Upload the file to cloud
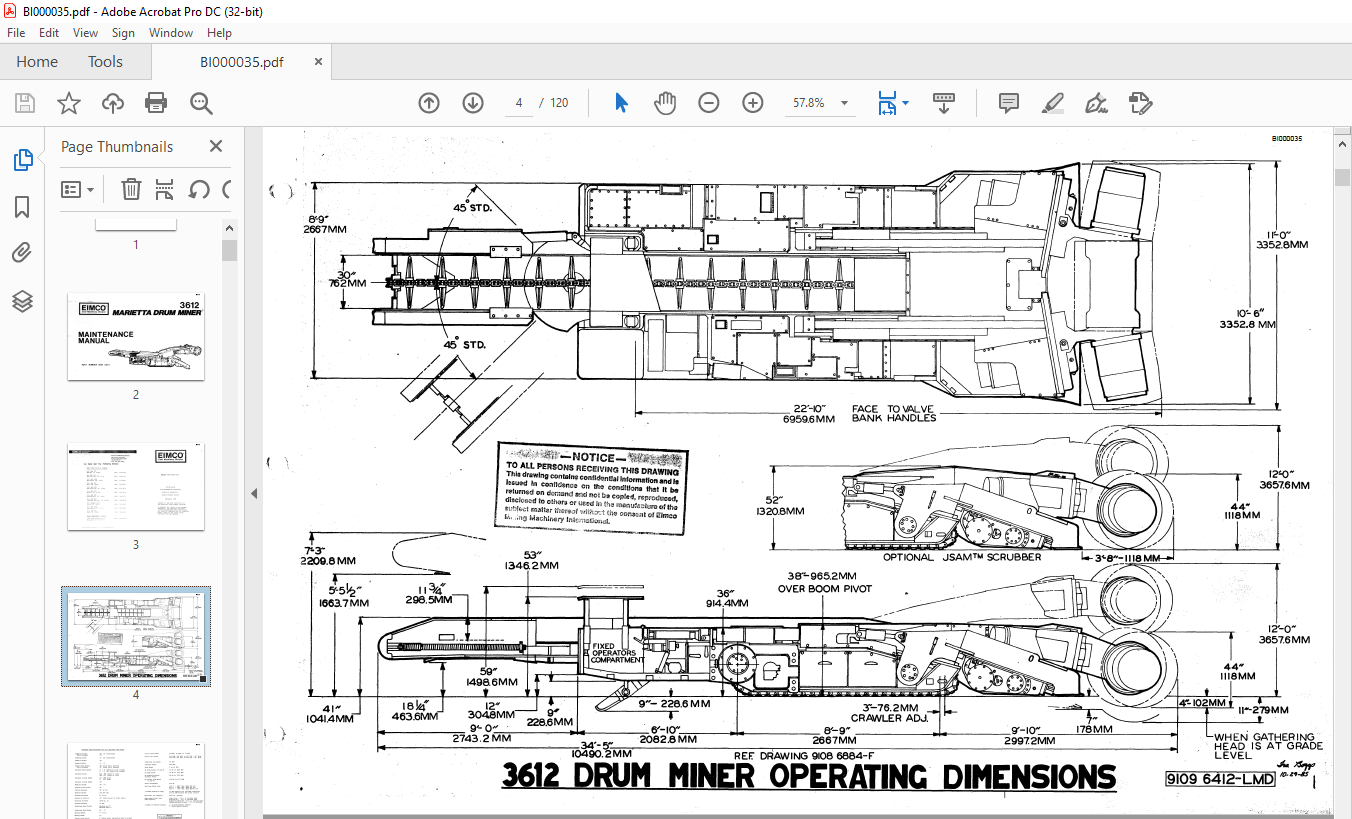The width and height of the screenshot is (1352, 819). (x=113, y=103)
